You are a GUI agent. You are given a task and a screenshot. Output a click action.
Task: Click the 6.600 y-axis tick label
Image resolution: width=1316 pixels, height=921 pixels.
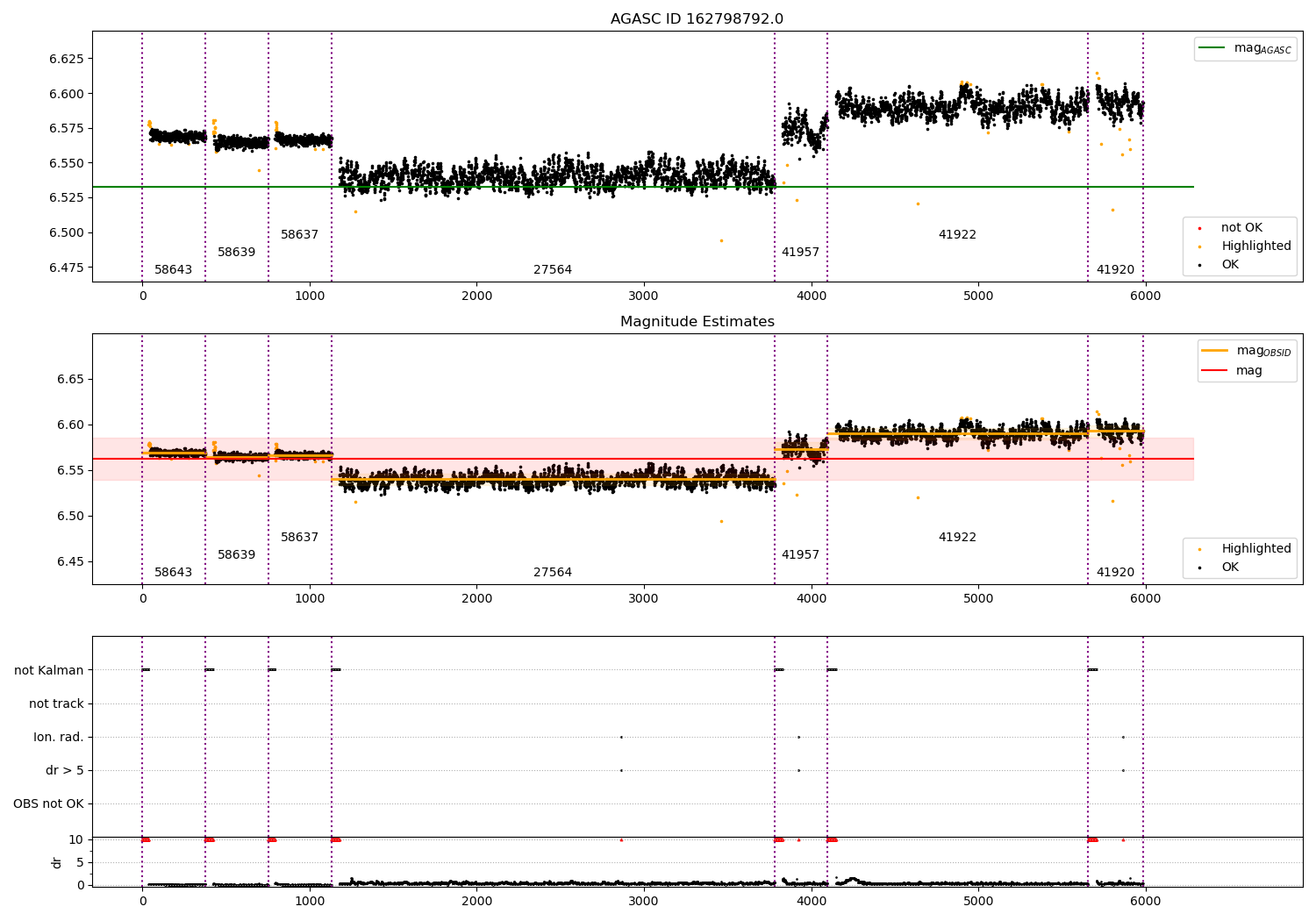pyautogui.click(x=67, y=94)
